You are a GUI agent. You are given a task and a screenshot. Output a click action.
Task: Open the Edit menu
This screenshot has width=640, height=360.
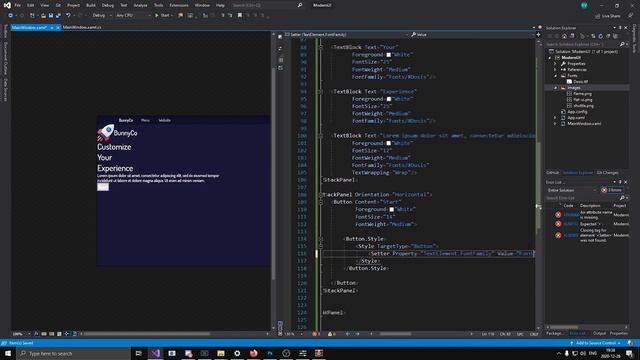[x=31, y=5]
